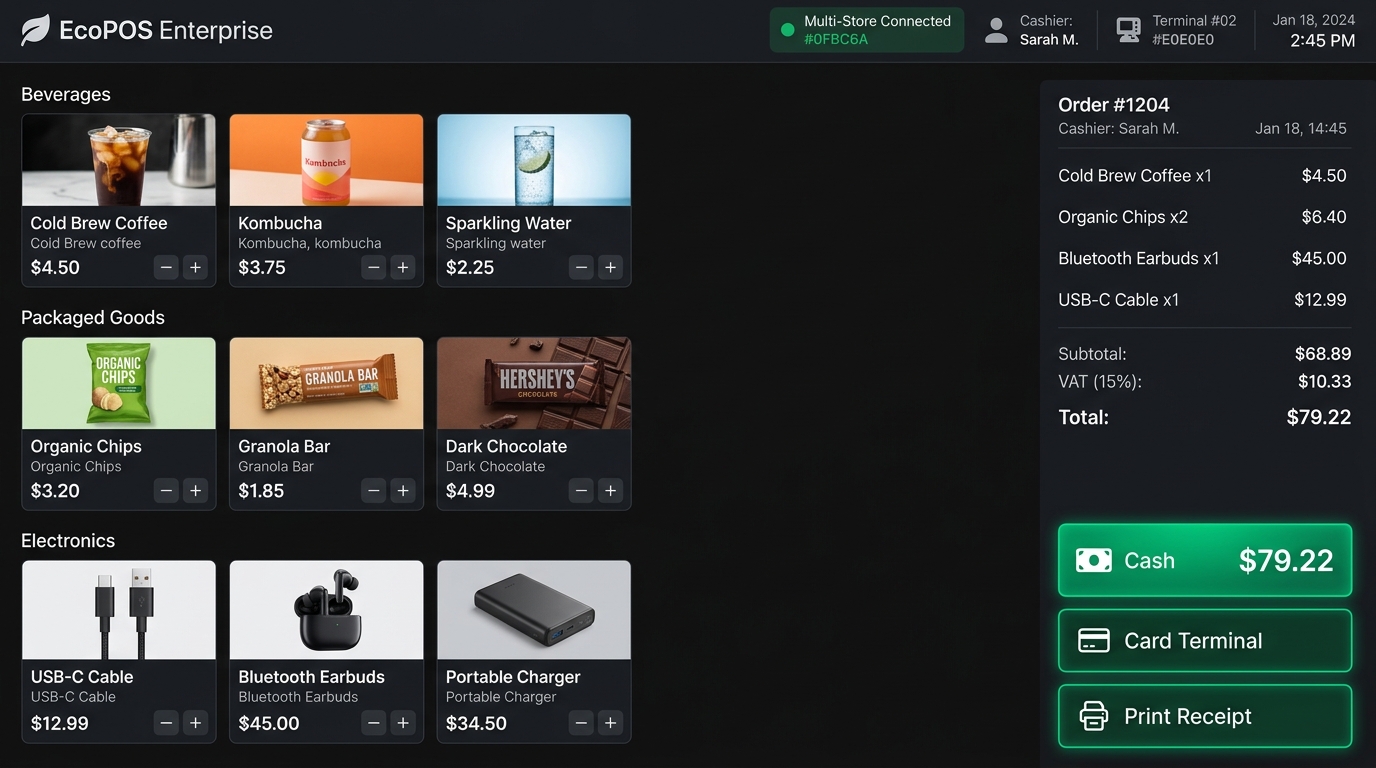Increase Organic Chips quantity with plus
Screen dimensions: 1376x768
click(196, 490)
